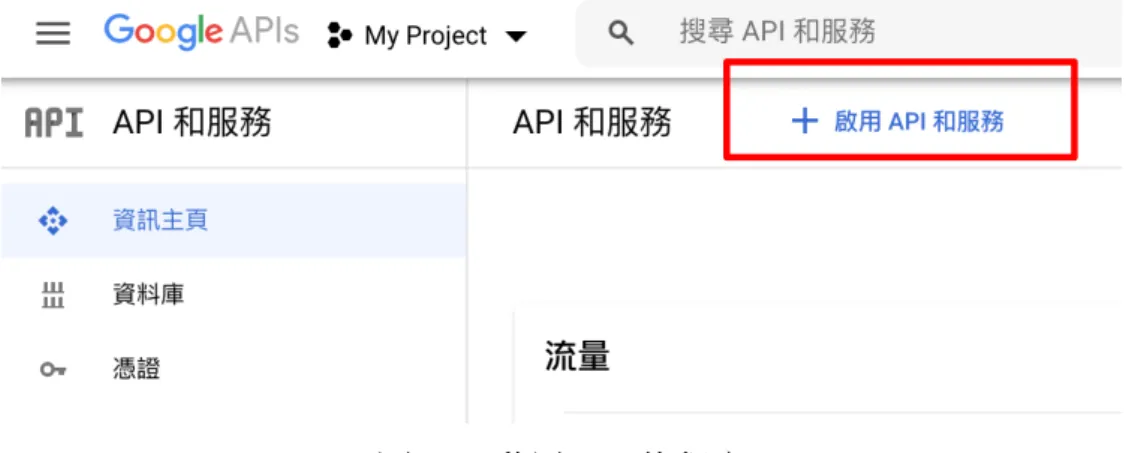Click the API logo in sidebar header

pos(54,123)
